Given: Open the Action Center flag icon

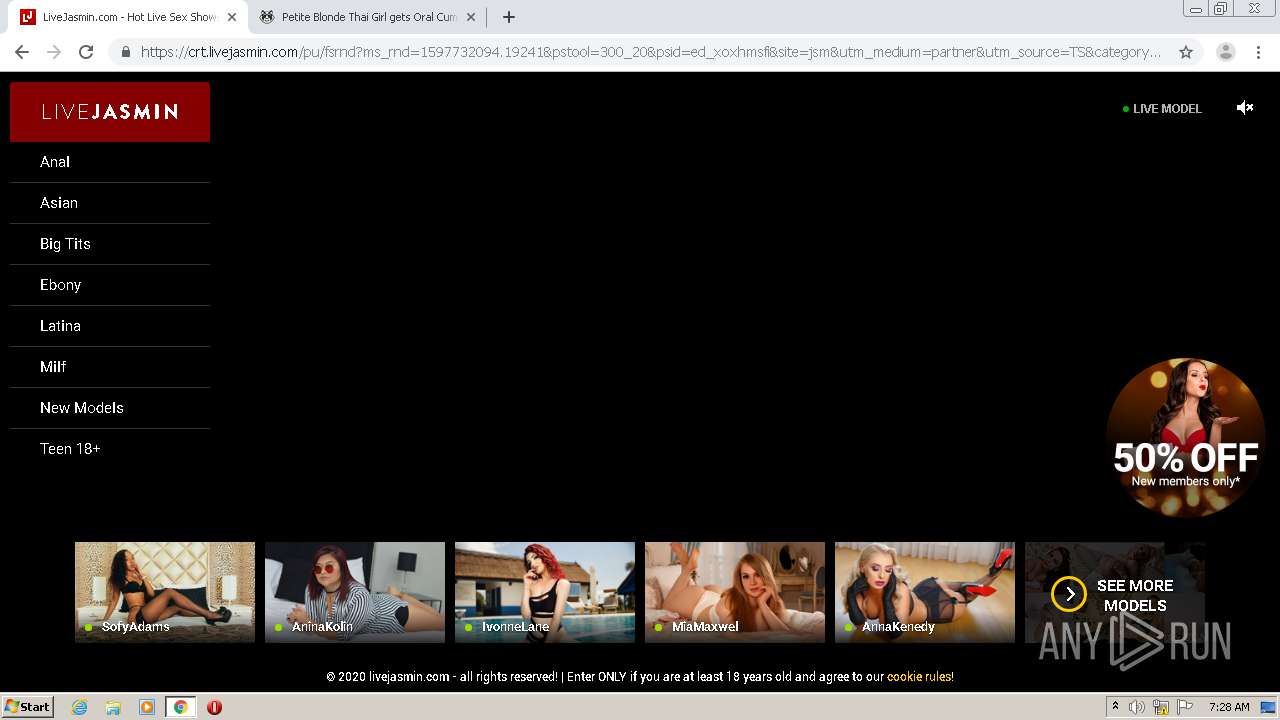Looking at the screenshot, I should [1184, 707].
